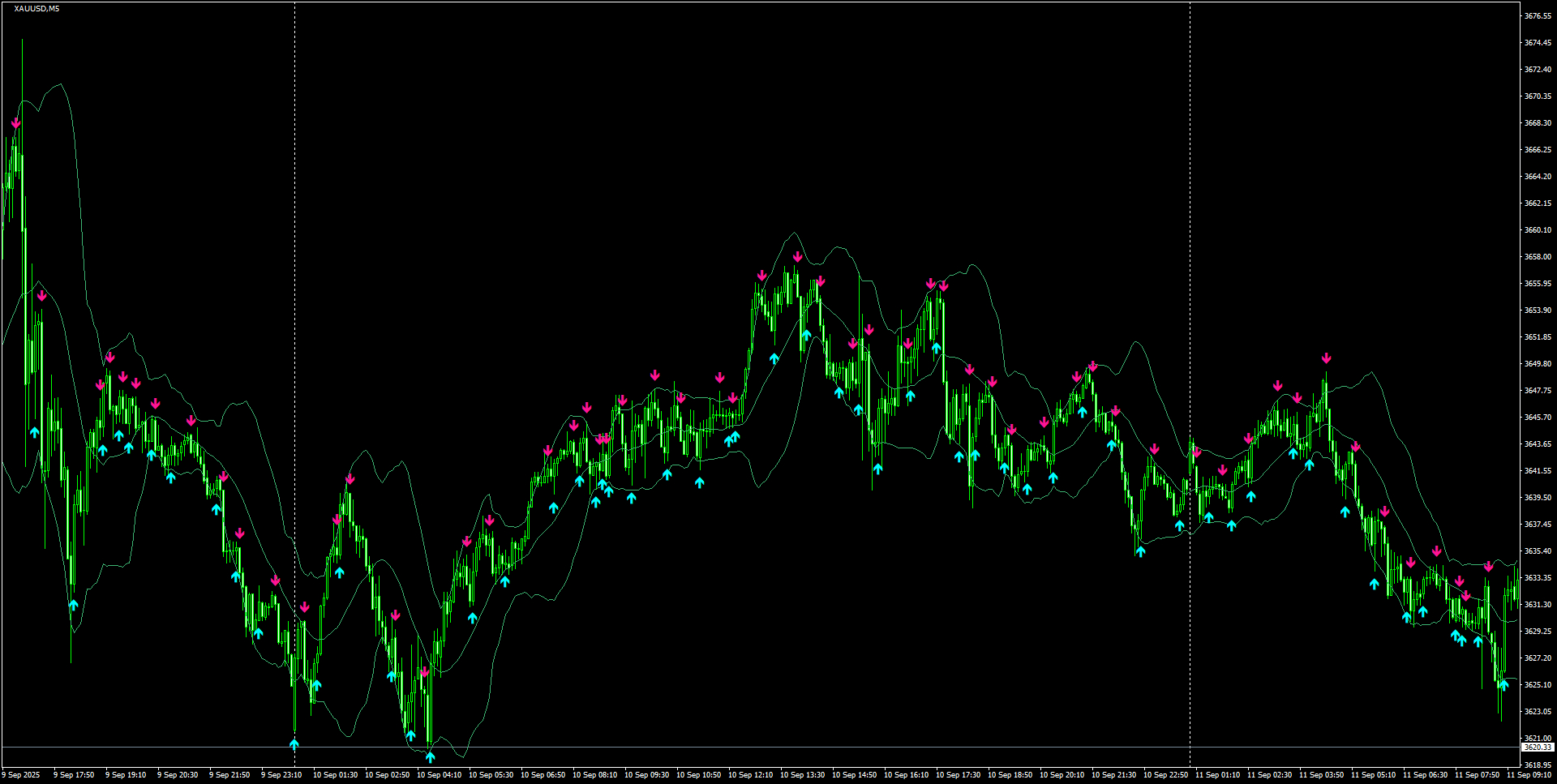Select the 3655.95 price axis value
This screenshot has width=1557, height=784.
(x=1538, y=284)
